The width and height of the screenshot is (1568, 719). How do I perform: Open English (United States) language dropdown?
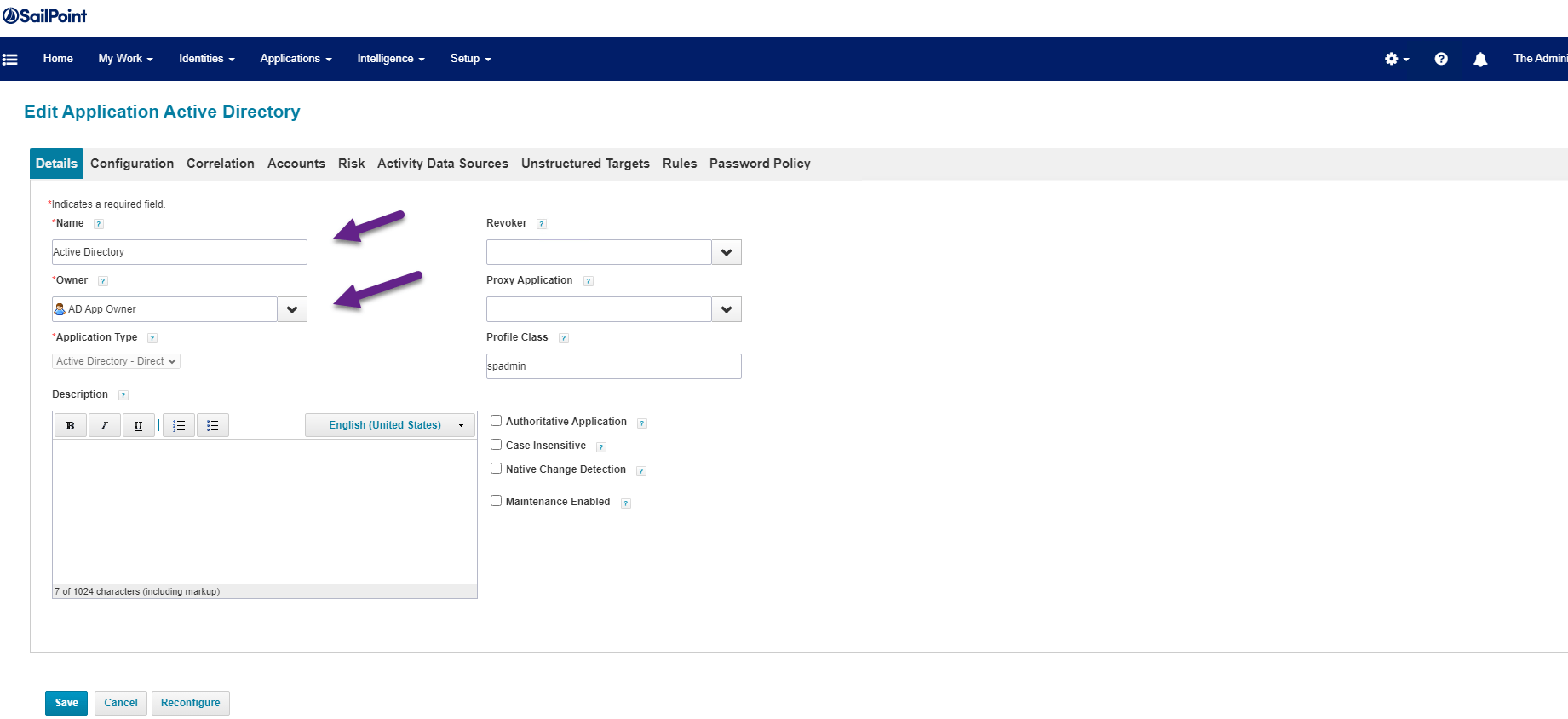coord(390,425)
